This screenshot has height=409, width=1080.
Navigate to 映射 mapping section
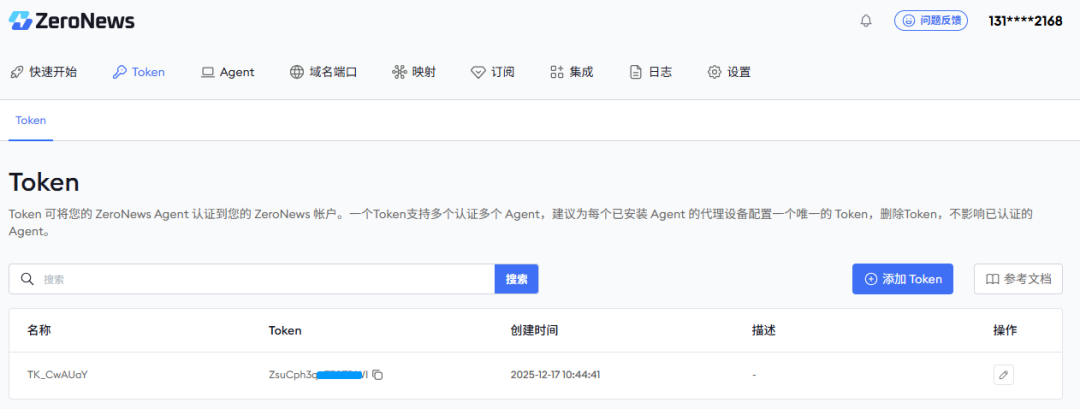pos(414,72)
